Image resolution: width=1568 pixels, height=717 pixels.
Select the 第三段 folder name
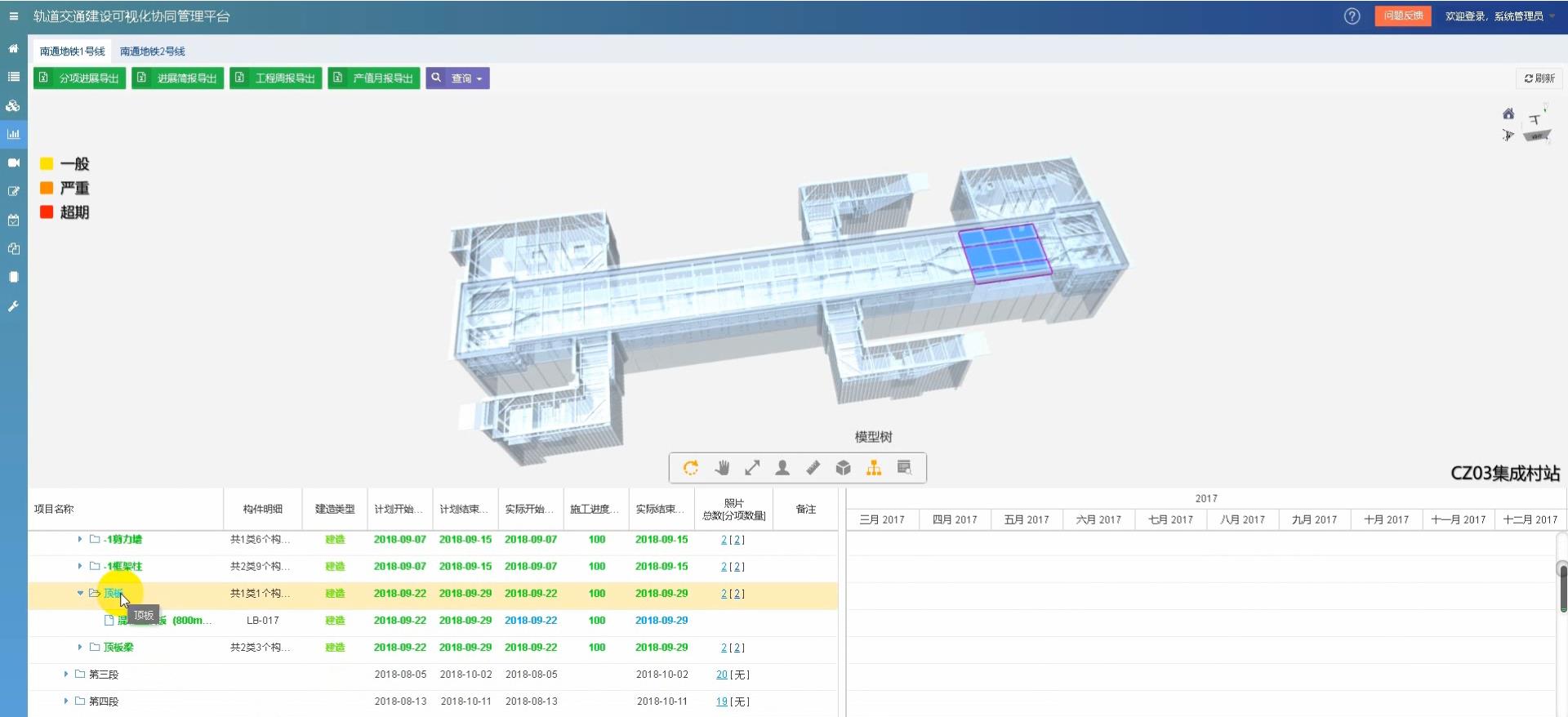tap(104, 675)
